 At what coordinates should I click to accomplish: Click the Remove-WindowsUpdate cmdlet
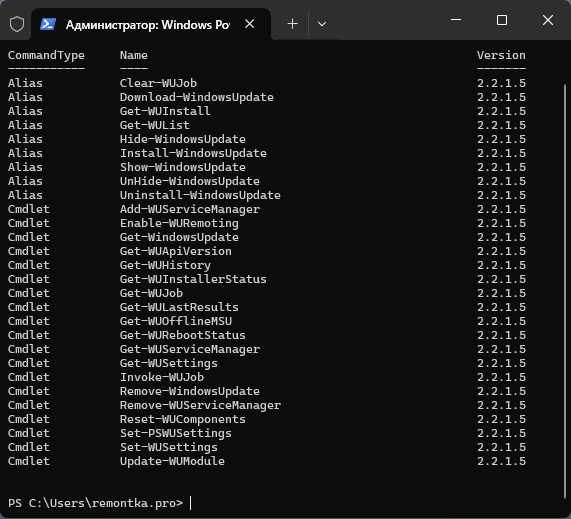[x=189, y=392]
